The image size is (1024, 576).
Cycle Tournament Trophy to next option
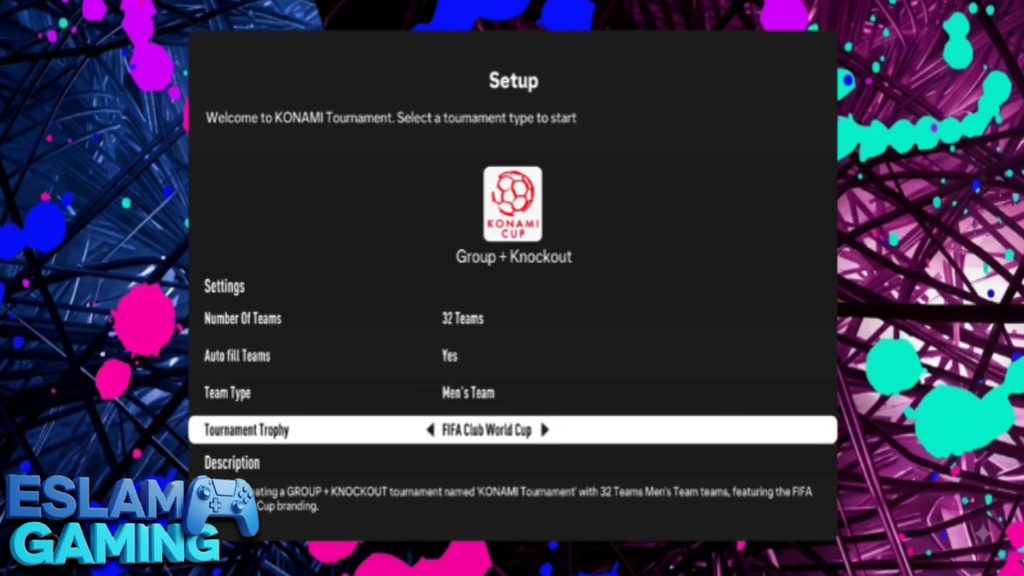tap(545, 430)
